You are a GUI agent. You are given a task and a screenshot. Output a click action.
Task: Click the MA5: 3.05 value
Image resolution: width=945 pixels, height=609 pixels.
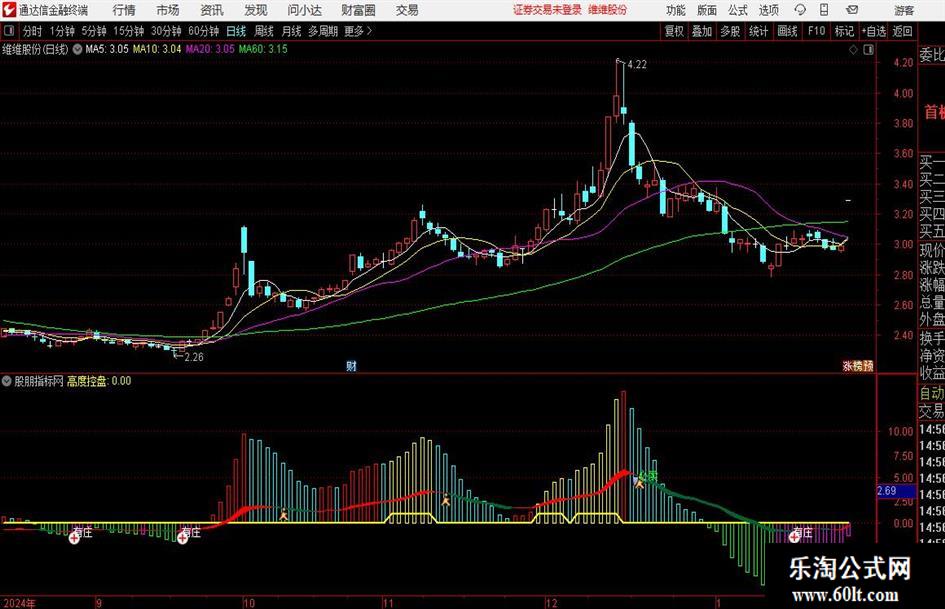107,49
